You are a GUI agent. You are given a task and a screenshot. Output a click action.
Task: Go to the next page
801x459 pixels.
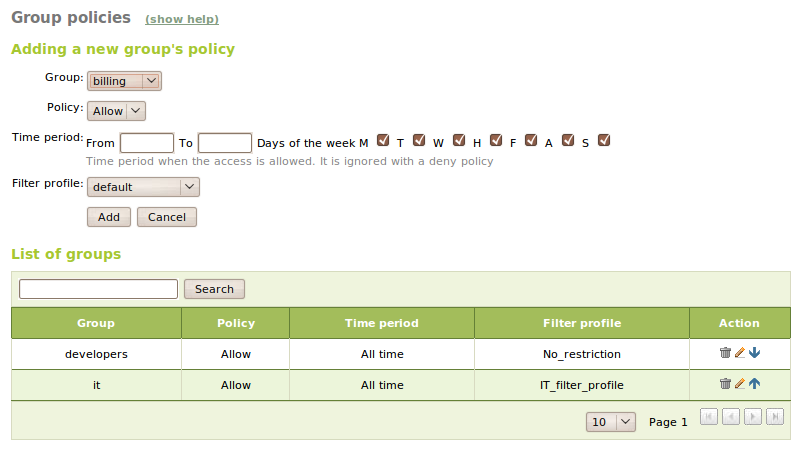pyautogui.click(x=753, y=418)
